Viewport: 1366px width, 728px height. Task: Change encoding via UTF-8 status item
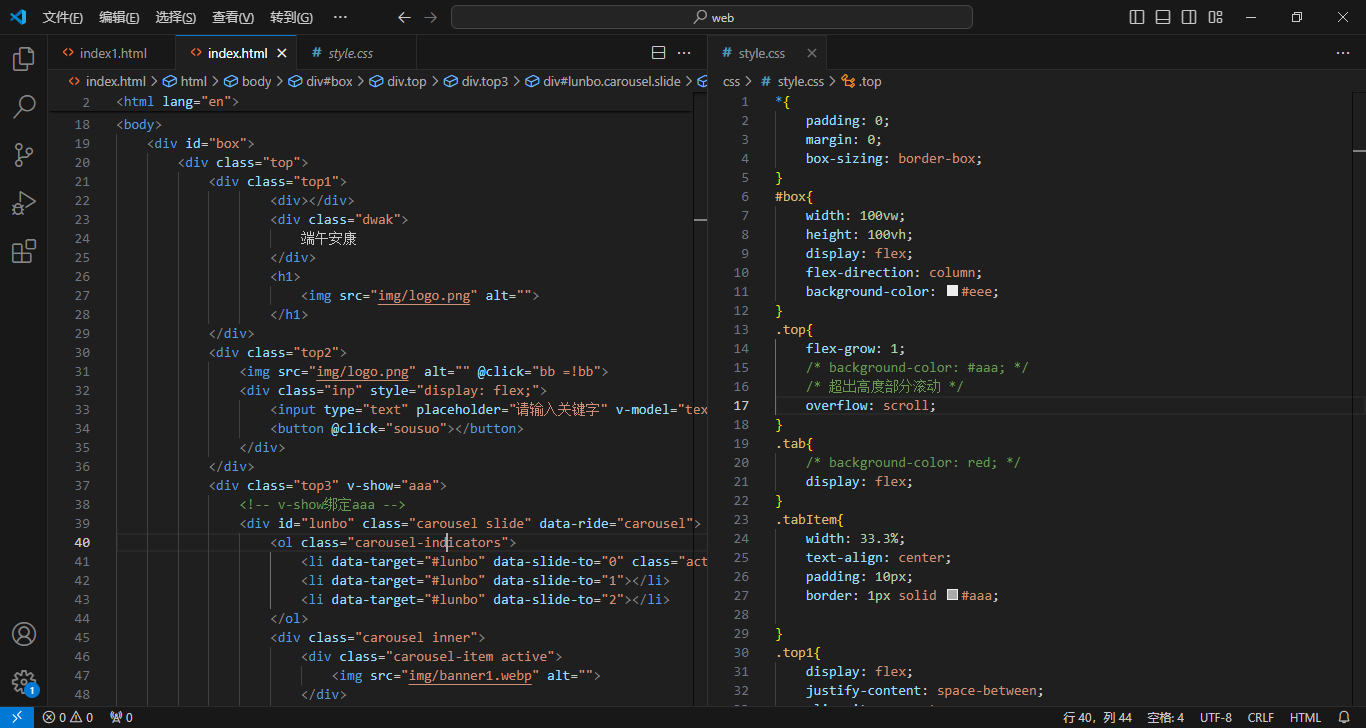[1215, 717]
